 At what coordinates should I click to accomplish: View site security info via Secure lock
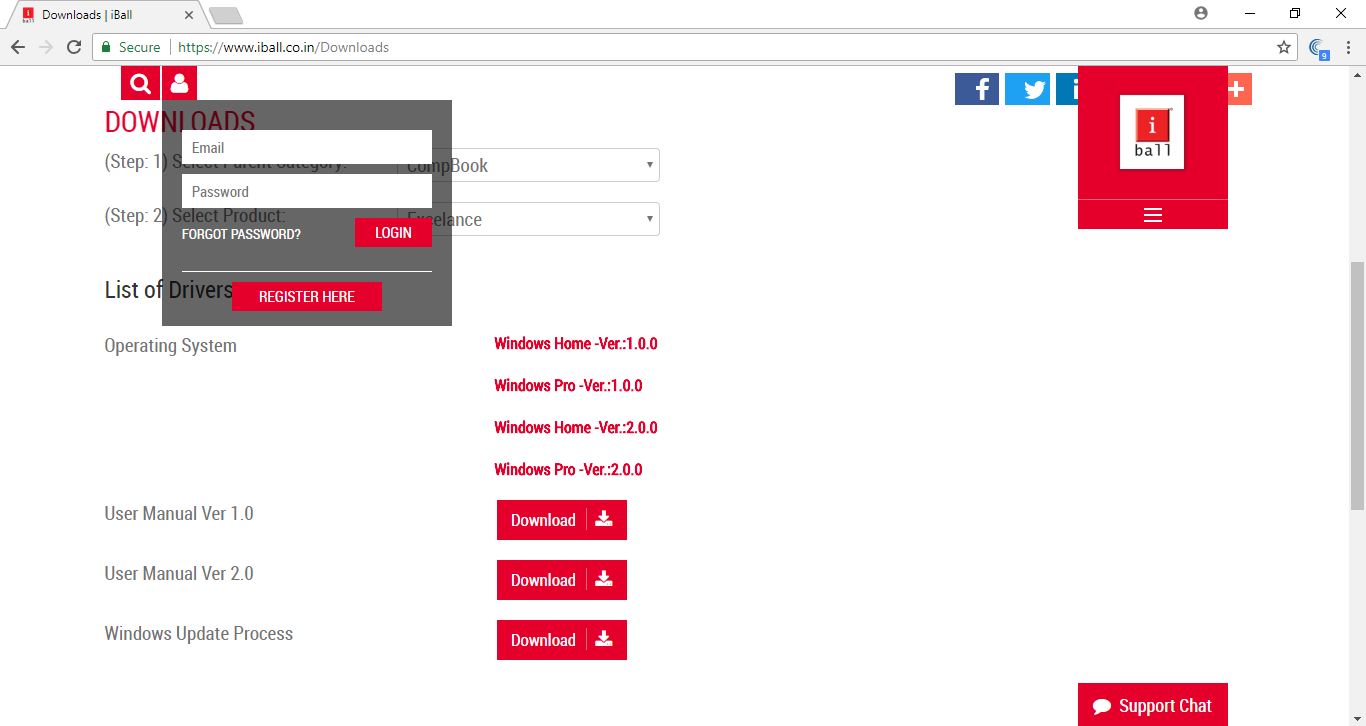point(131,47)
